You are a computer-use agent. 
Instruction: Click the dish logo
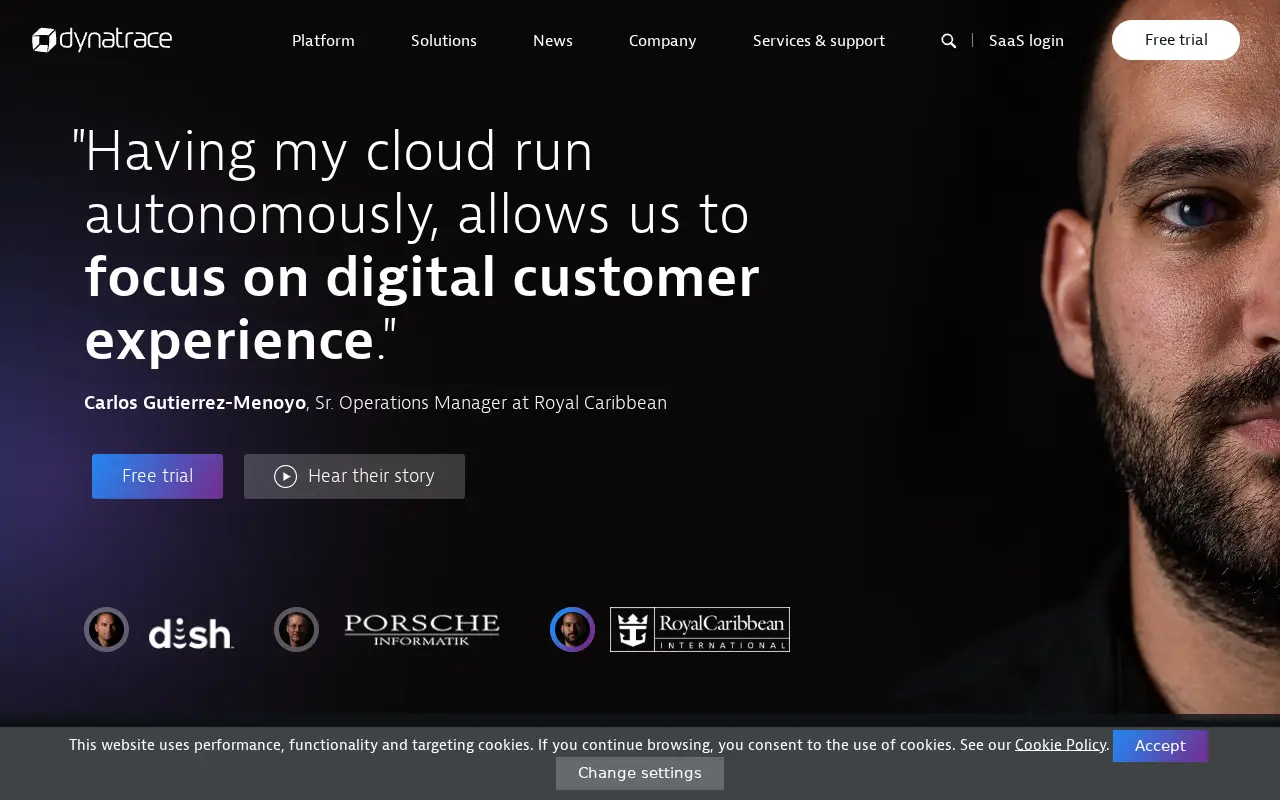tap(191, 633)
